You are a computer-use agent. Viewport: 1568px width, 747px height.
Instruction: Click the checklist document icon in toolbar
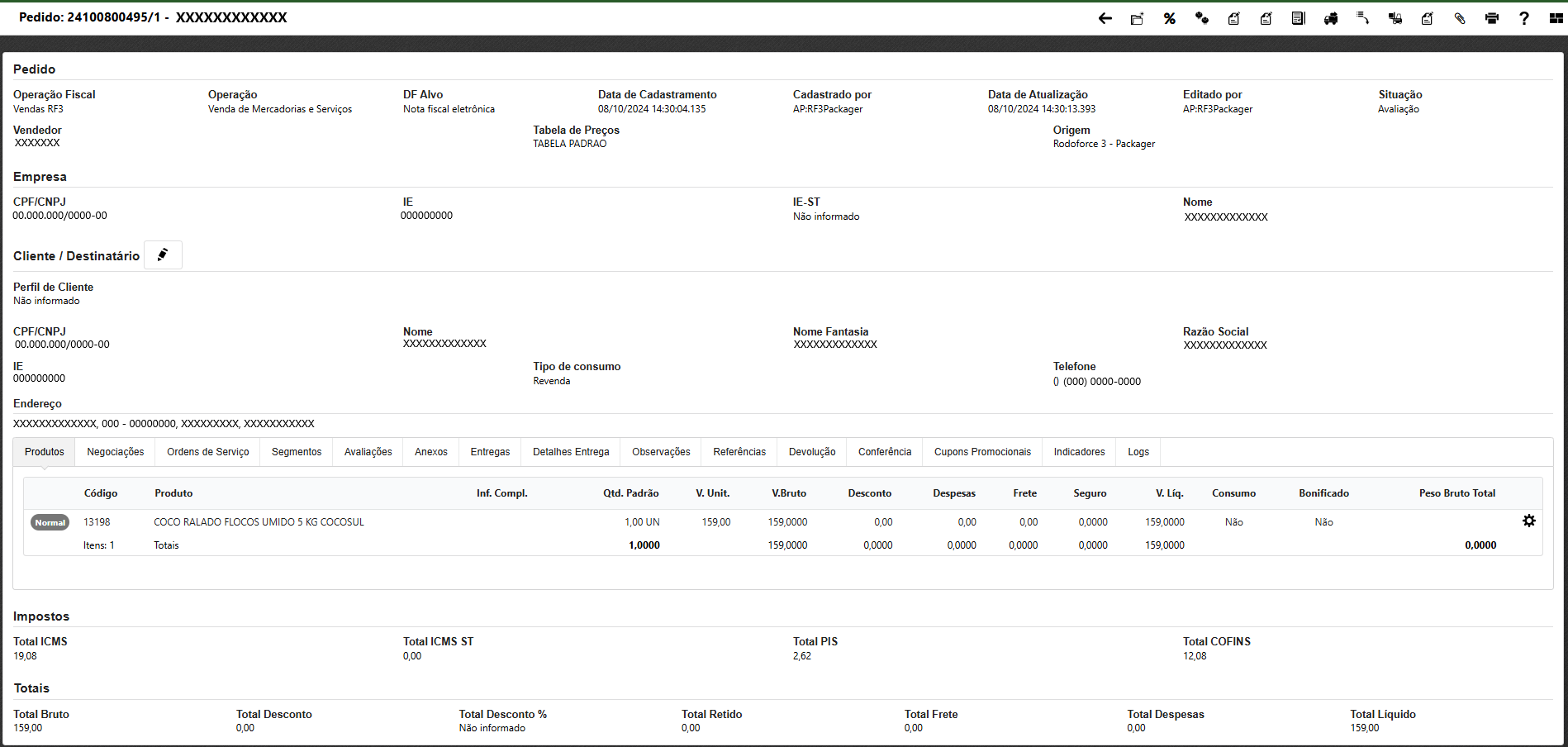[1298, 18]
